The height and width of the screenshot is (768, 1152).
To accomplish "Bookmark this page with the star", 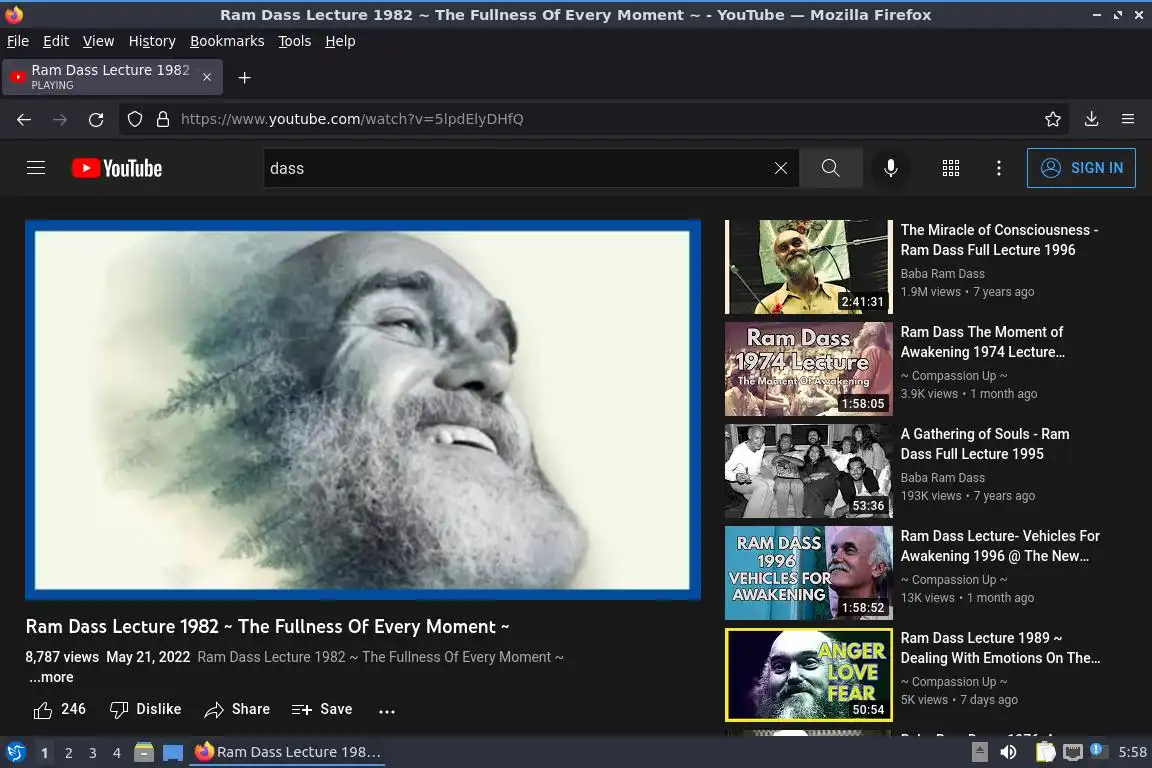I will click(1053, 119).
